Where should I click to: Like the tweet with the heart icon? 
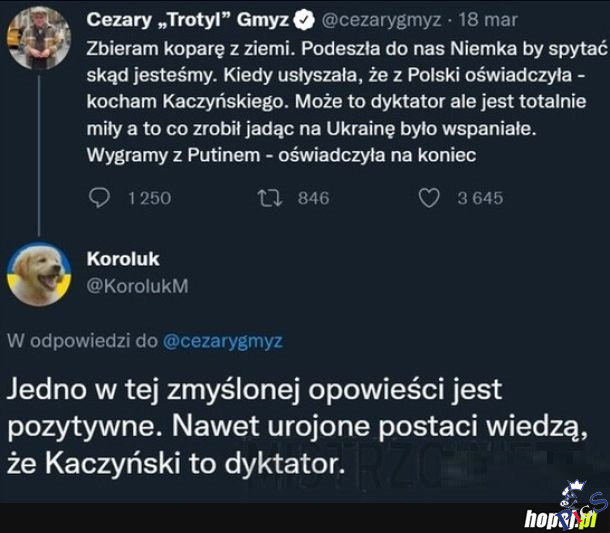click(x=429, y=198)
